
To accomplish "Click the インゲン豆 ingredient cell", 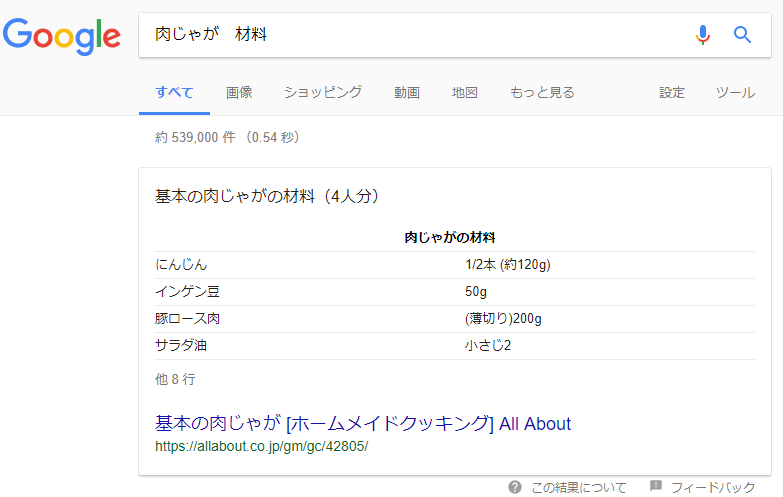I will tap(187, 291).
